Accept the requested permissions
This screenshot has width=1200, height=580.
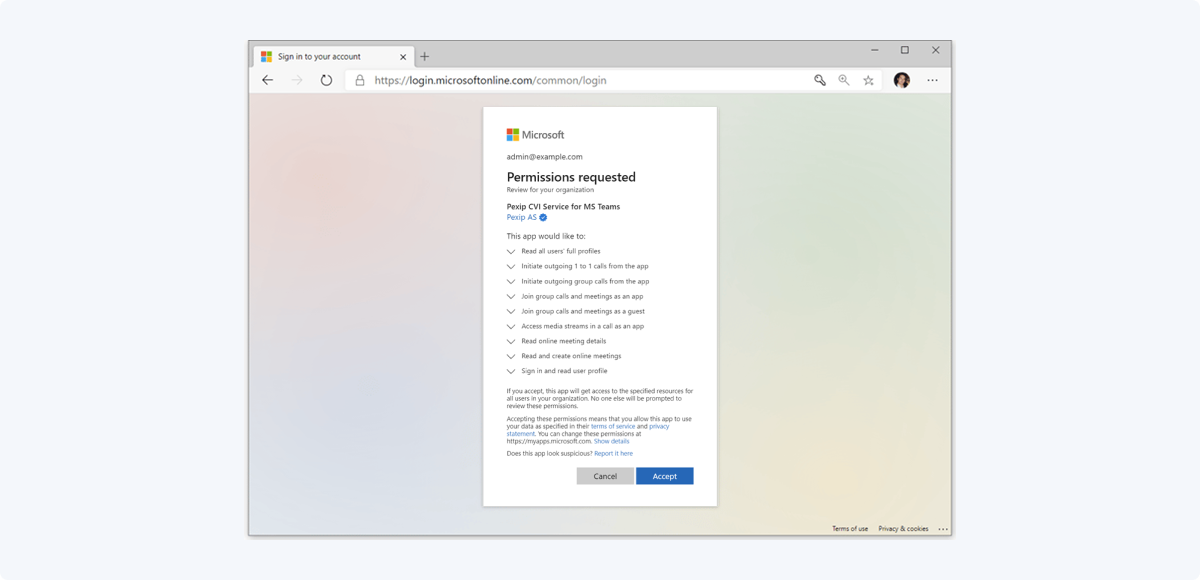[664, 476]
